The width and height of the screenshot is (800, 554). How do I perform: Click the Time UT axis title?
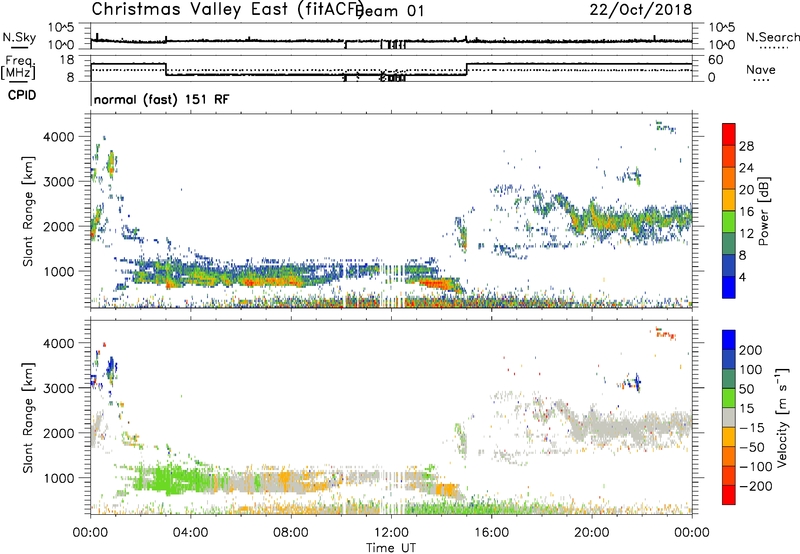[391, 548]
